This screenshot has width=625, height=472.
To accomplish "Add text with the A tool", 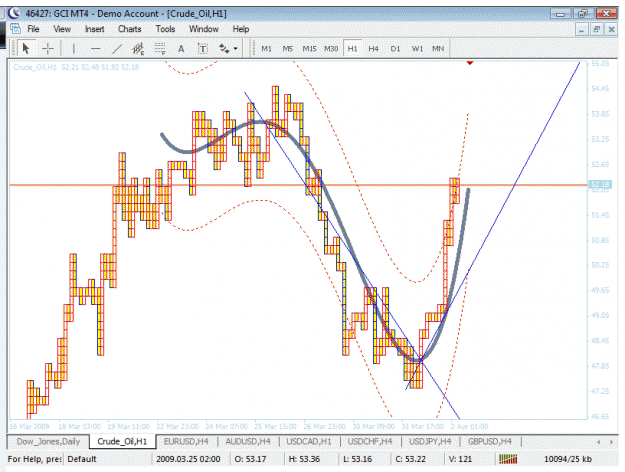I will (x=181, y=49).
